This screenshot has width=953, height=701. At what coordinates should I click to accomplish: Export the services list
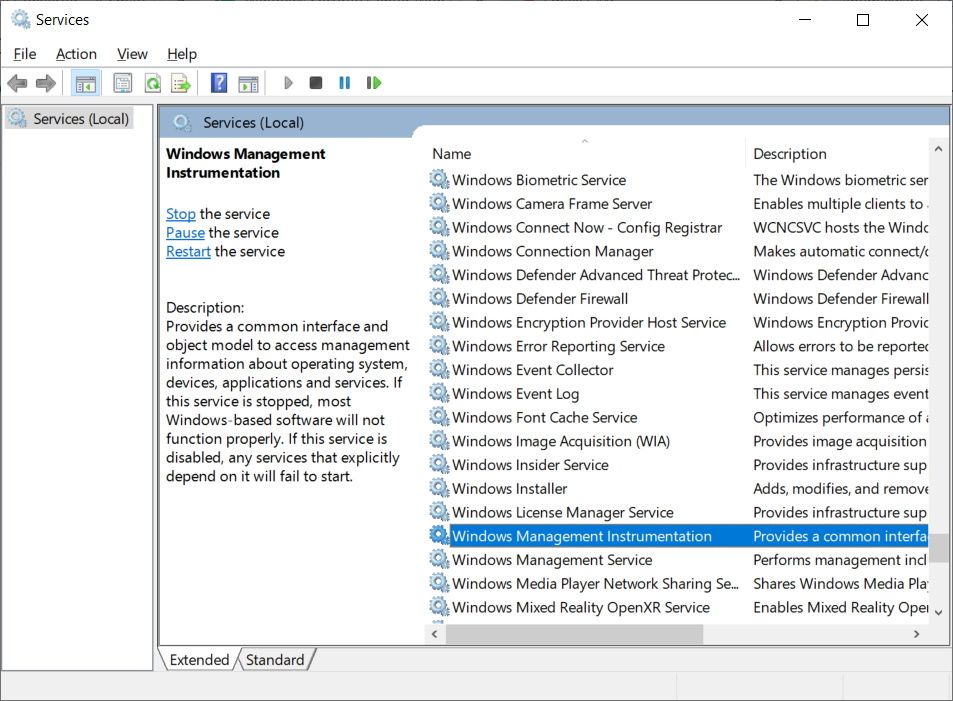[x=181, y=82]
